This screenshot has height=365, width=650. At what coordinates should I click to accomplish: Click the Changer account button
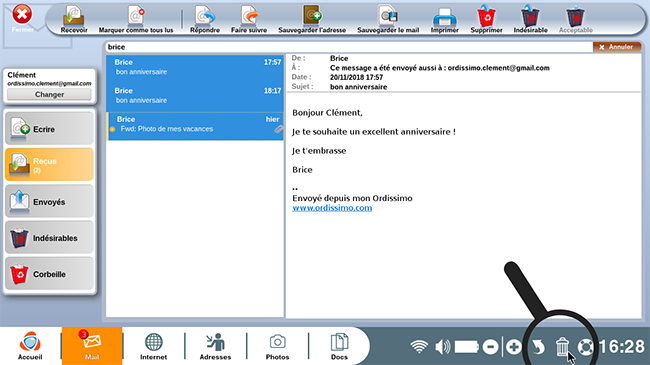(49, 95)
